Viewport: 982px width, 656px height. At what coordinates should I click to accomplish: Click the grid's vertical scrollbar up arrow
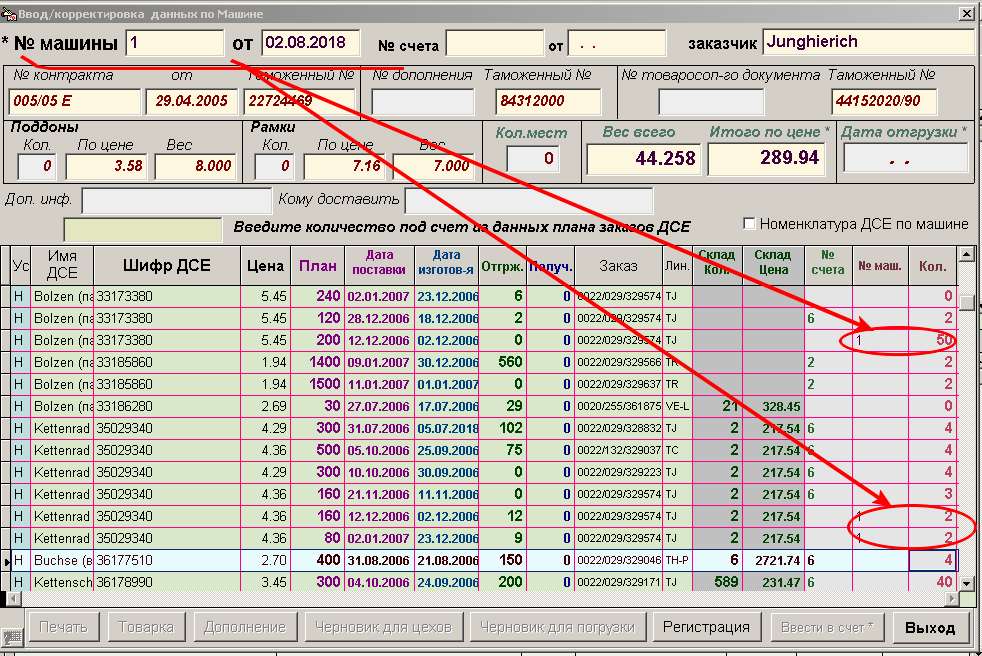click(x=965, y=255)
